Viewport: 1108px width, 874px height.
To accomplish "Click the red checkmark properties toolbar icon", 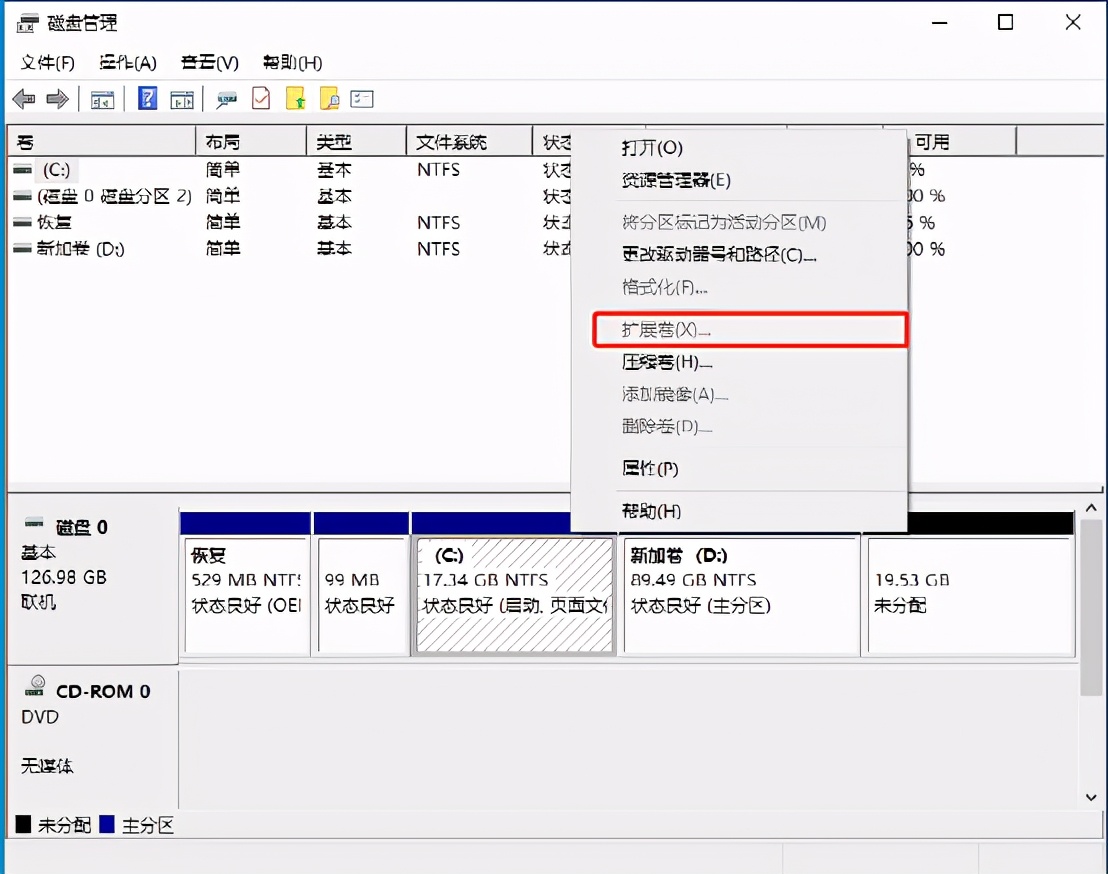I will (261, 98).
